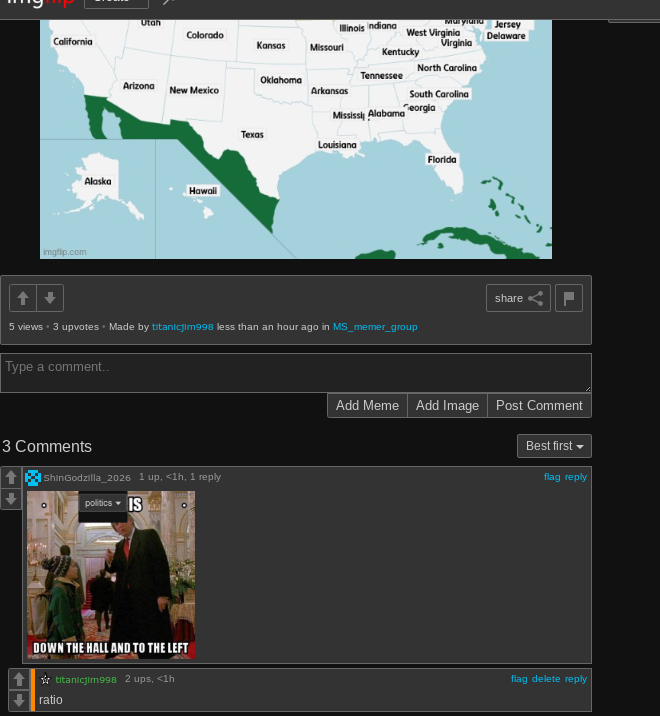660x716 pixels.
Task: Open the Create dropdown in the header
Action: tap(116, 3)
